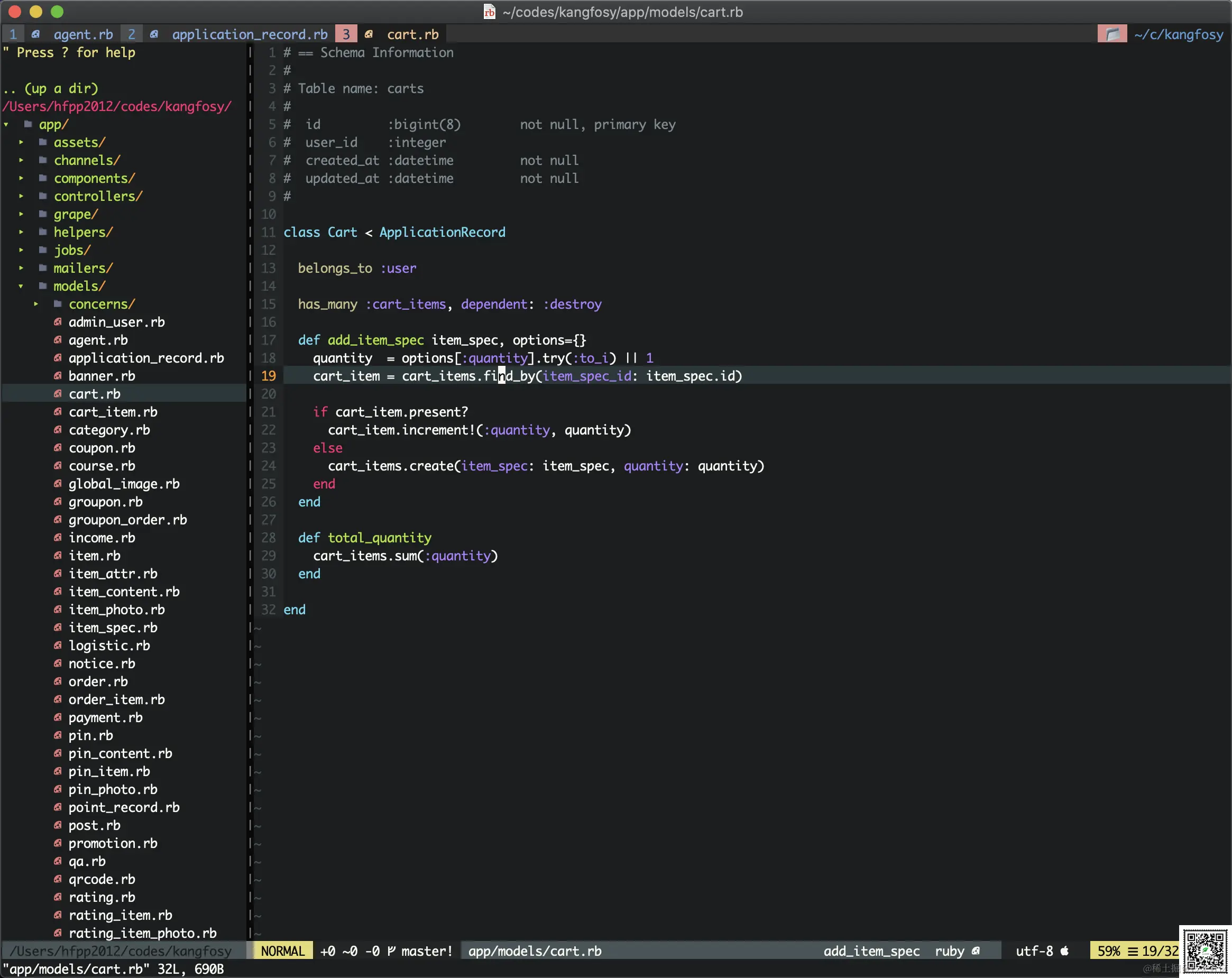
Task: Collapse the app/ directory arrow
Action: (6, 124)
